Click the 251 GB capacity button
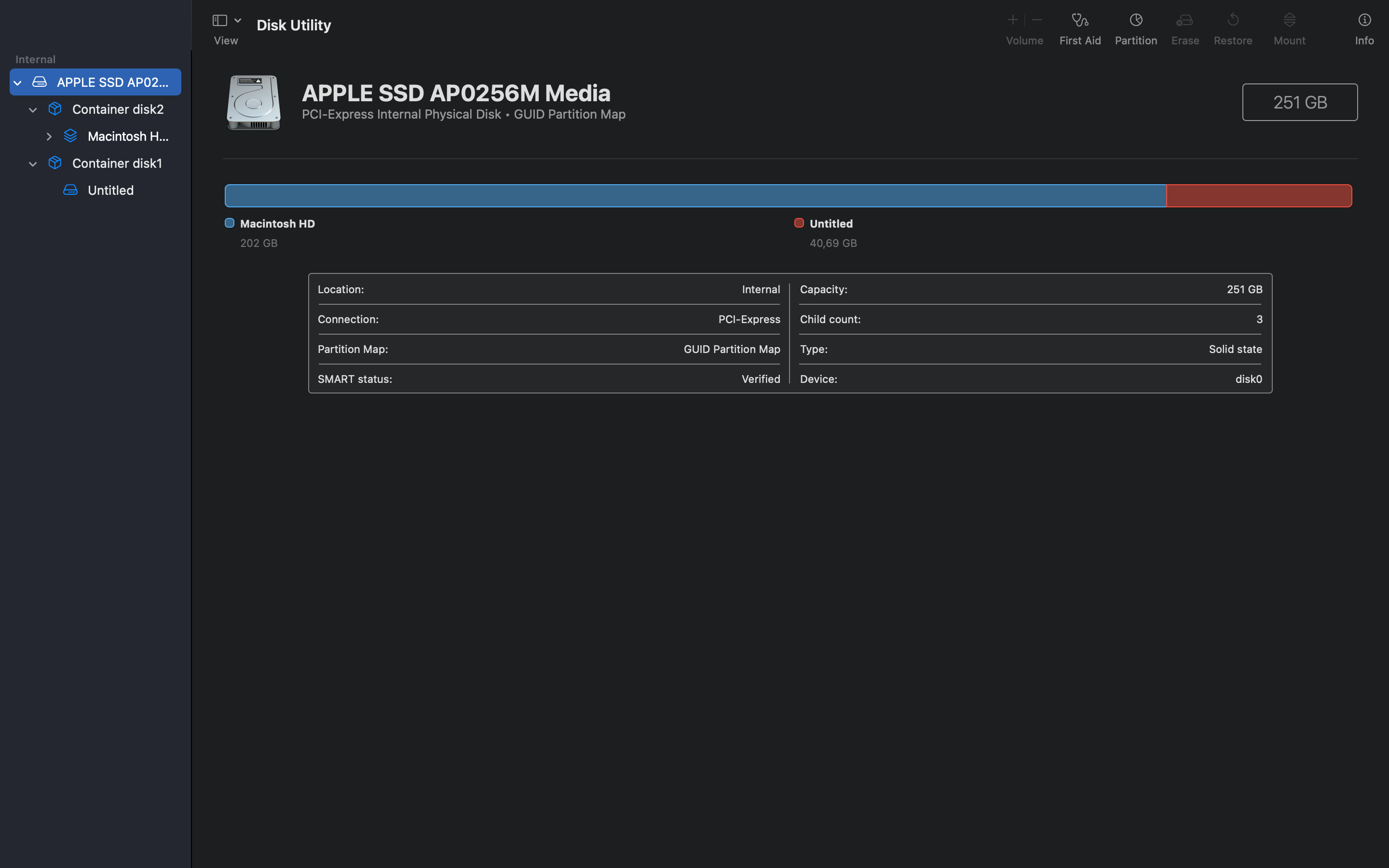Screen dimensions: 1389x868 (1299, 102)
